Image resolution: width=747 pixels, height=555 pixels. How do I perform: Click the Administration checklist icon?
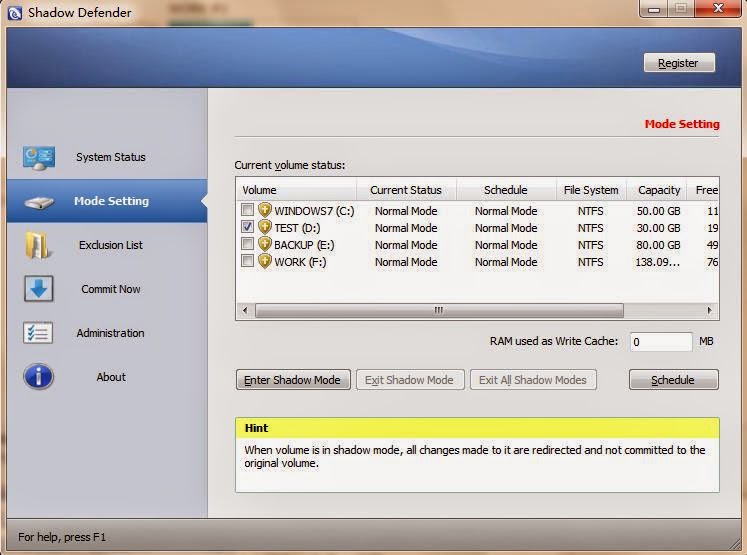coord(38,333)
